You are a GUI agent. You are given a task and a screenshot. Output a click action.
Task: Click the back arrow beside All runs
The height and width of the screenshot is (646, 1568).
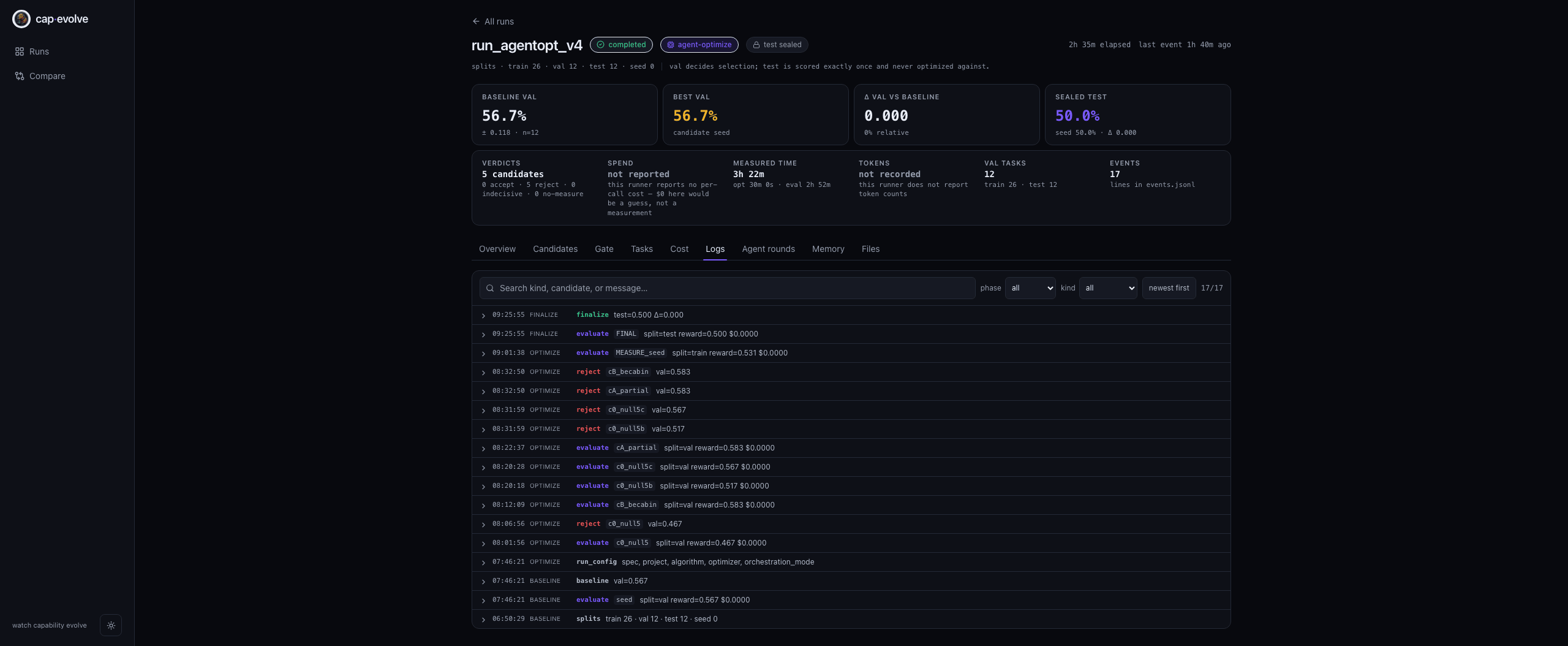[476, 21]
